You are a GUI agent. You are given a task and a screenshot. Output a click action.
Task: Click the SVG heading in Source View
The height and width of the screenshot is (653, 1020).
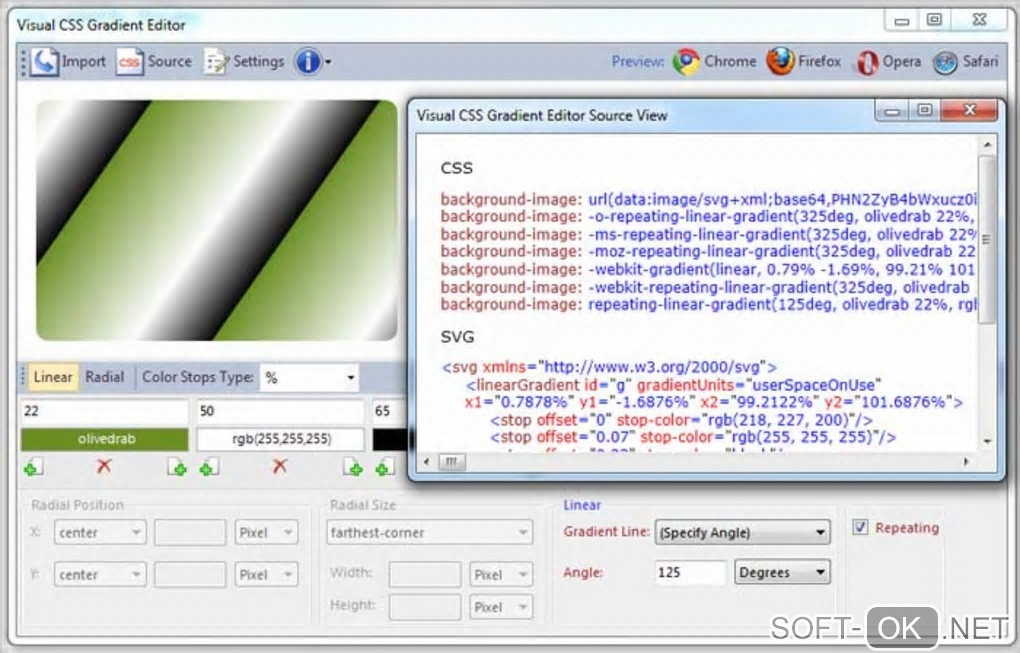[x=457, y=337]
